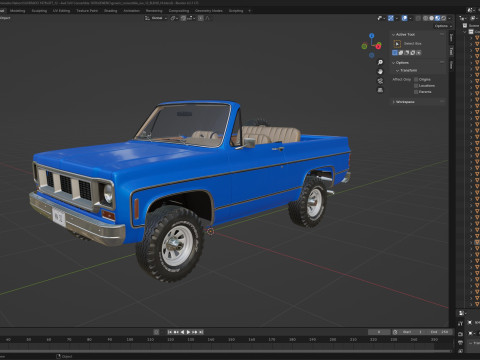
Task: Expand the Workspace panel
Action: [404, 102]
